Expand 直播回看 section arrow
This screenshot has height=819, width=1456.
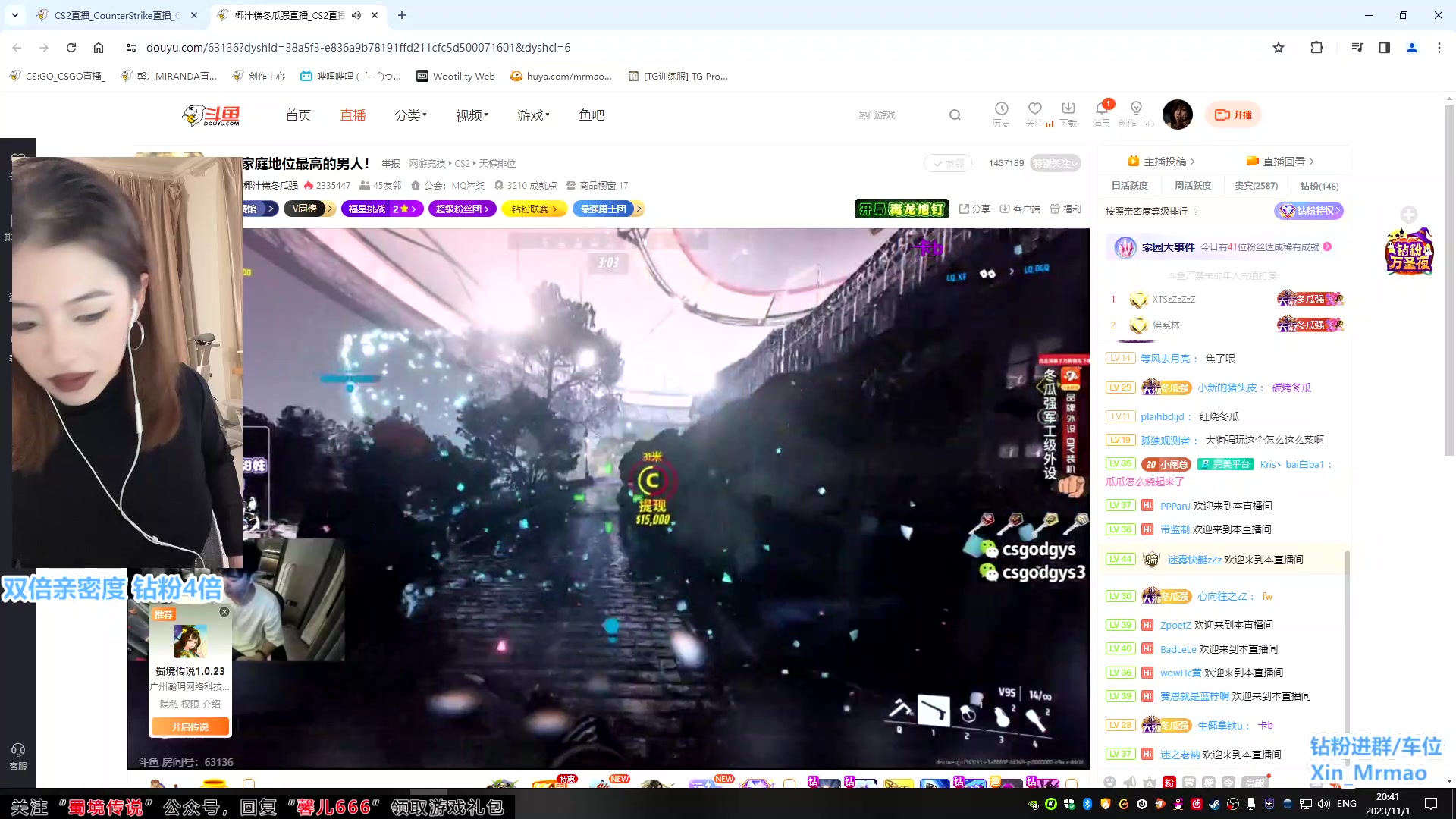(x=1311, y=162)
